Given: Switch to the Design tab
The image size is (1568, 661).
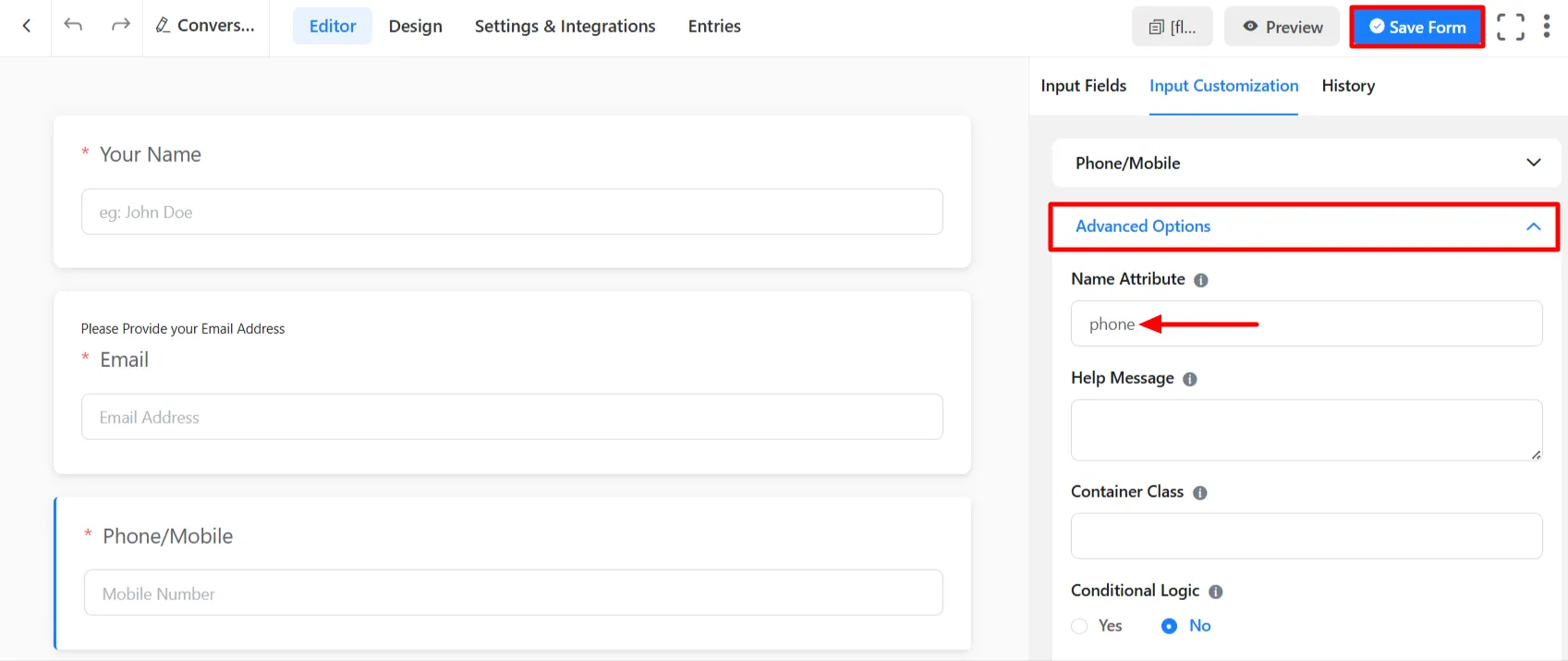Looking at the screenshot, I should tap(415, 26).
